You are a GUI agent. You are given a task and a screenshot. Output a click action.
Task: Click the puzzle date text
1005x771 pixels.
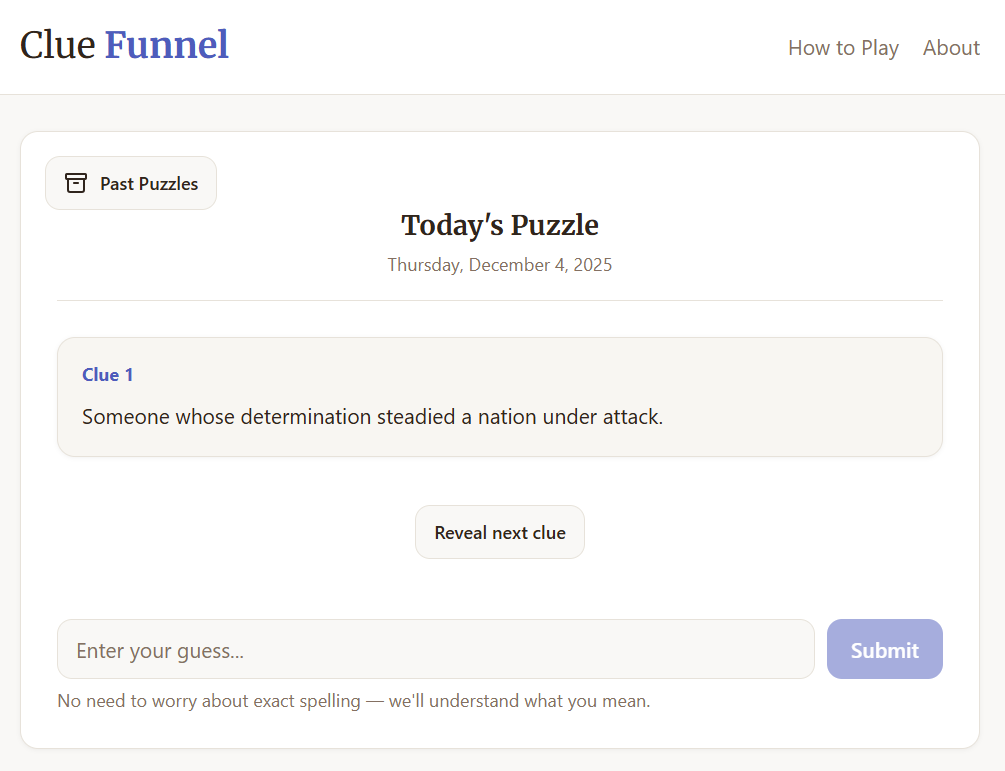(499, 264)
